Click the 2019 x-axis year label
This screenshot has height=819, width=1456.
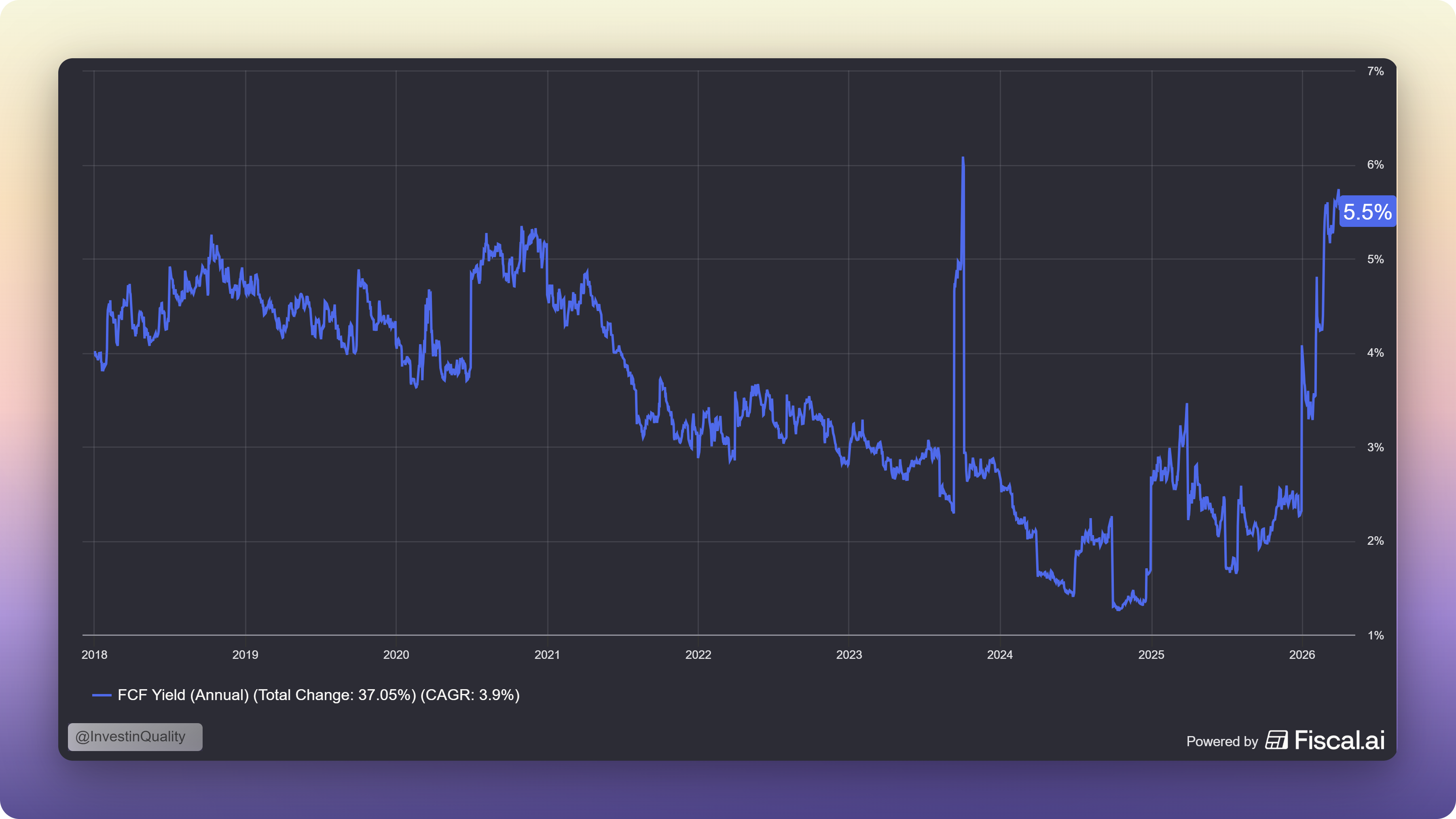click(245, 654)
